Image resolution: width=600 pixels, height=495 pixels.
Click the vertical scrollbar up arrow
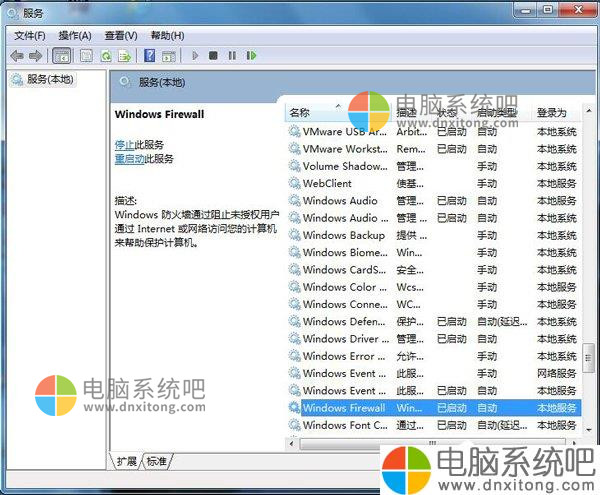[x=589, y=111]
